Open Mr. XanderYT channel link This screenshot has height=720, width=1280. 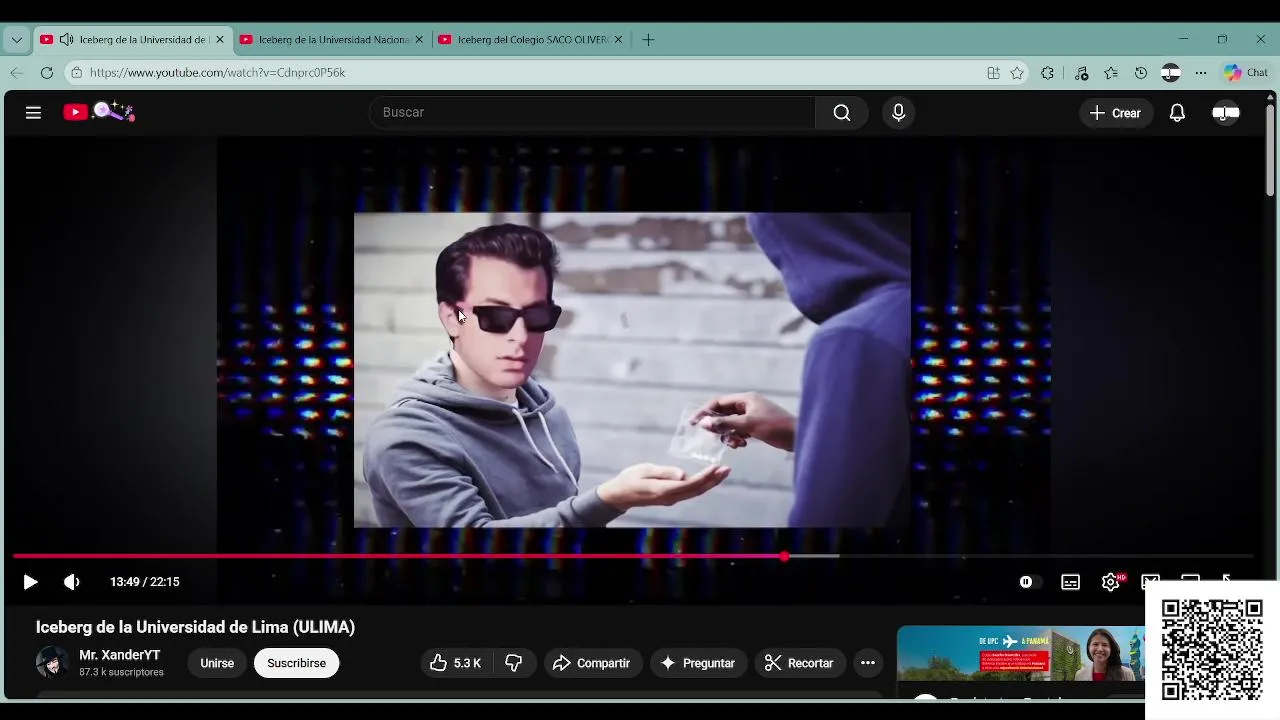point(120,655)
